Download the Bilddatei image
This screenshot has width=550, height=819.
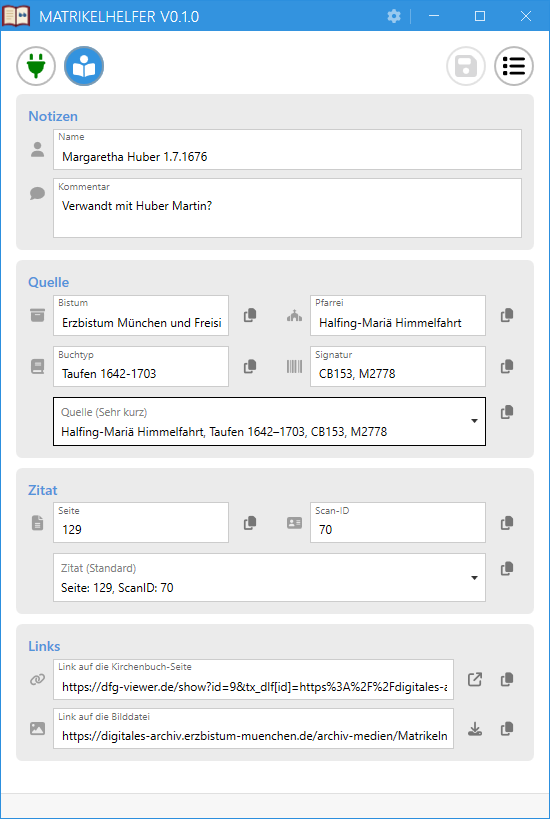coord(475,729)
